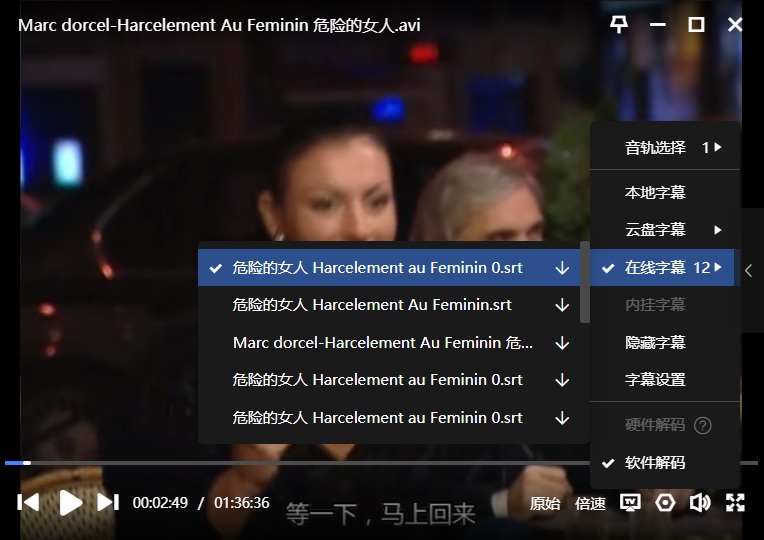
Task: Skip to the previous video
Action: click(x=29, y=502)
